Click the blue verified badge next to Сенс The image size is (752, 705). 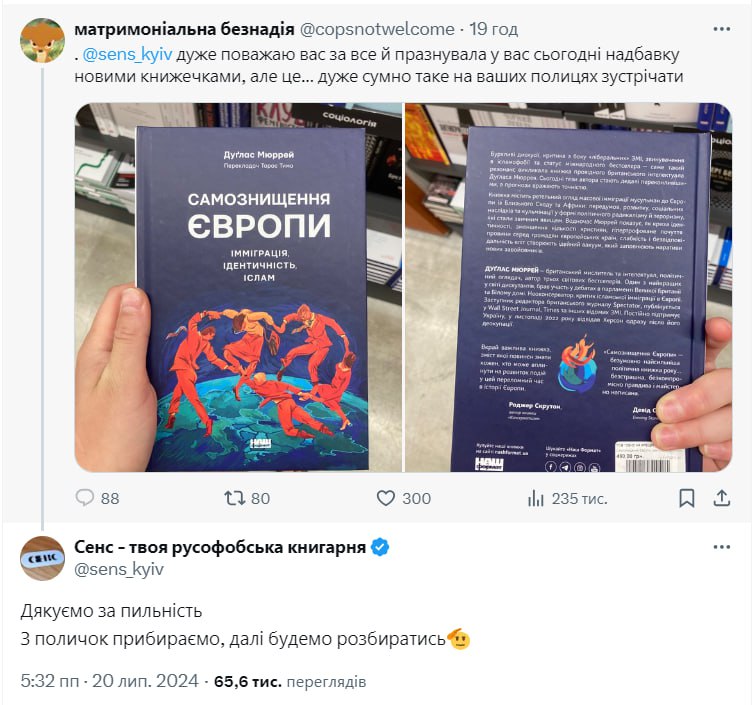click(x=380, y=547)
